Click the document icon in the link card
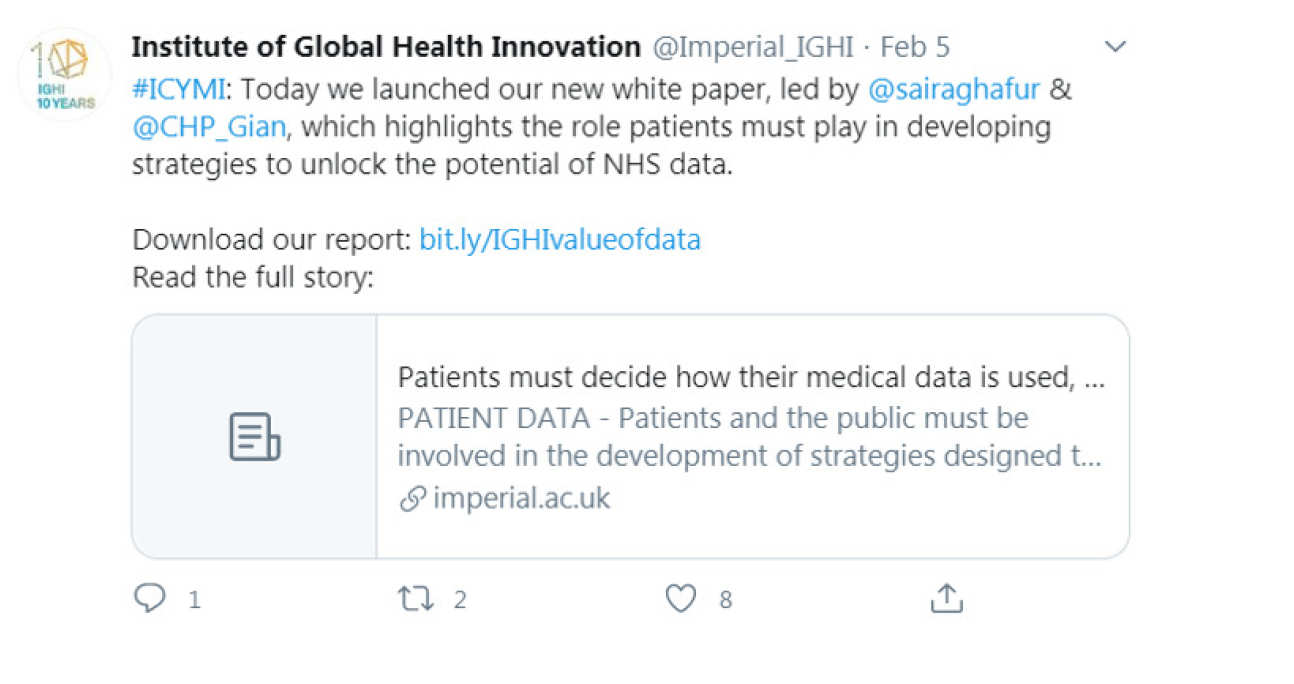Viewport: 1294px width, 684px height. tap(255, 437)
